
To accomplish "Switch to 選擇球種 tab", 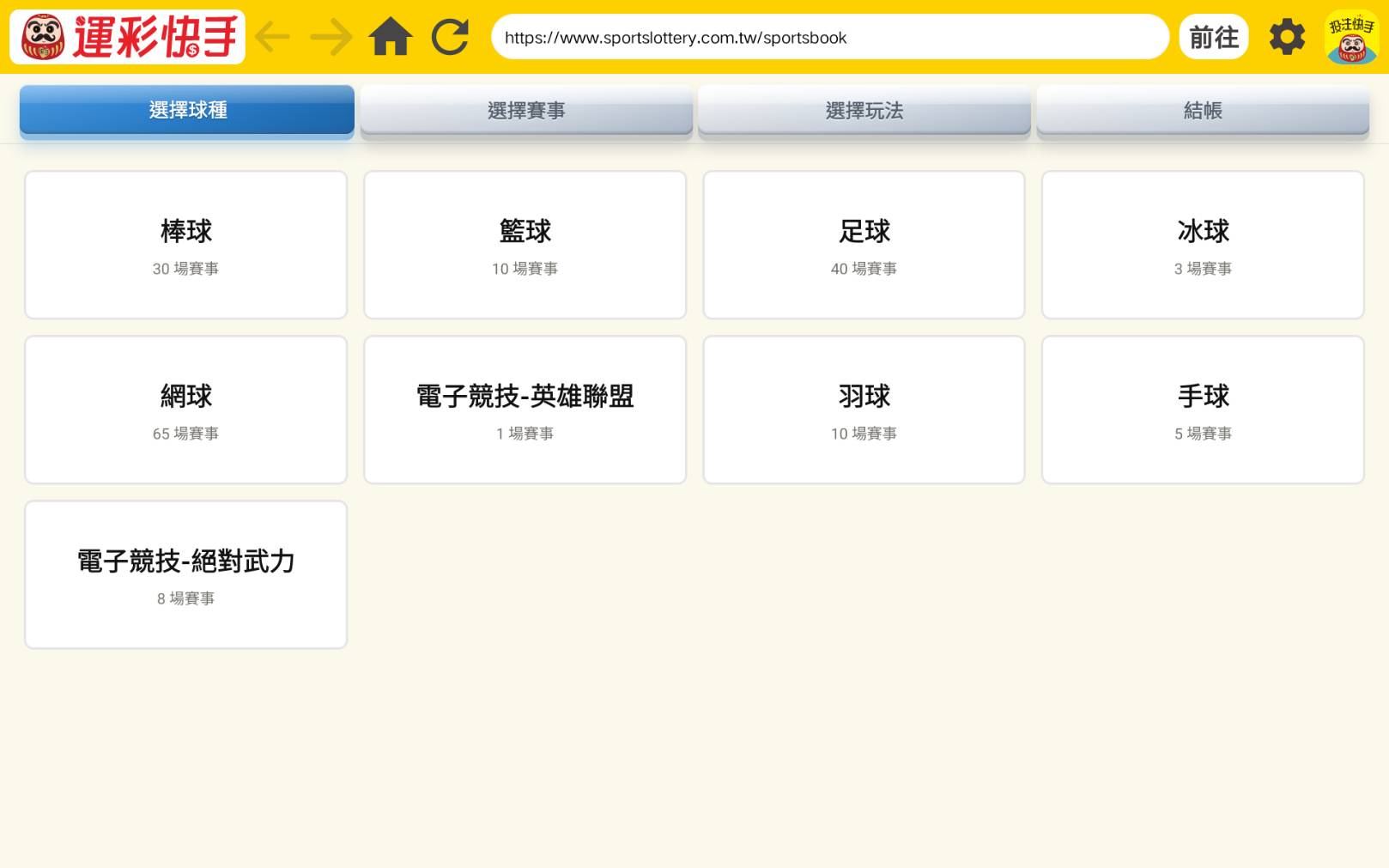I will 187,110.
